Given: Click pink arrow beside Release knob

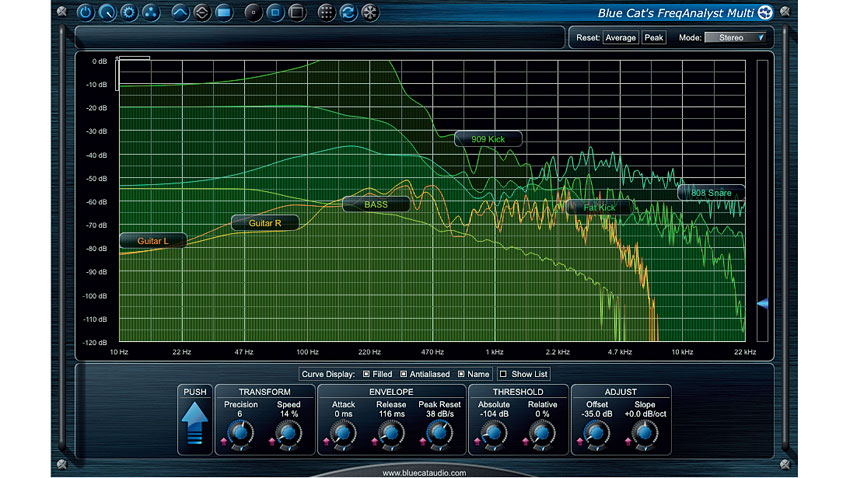Looking at the screenshot, I should point(375,442).
